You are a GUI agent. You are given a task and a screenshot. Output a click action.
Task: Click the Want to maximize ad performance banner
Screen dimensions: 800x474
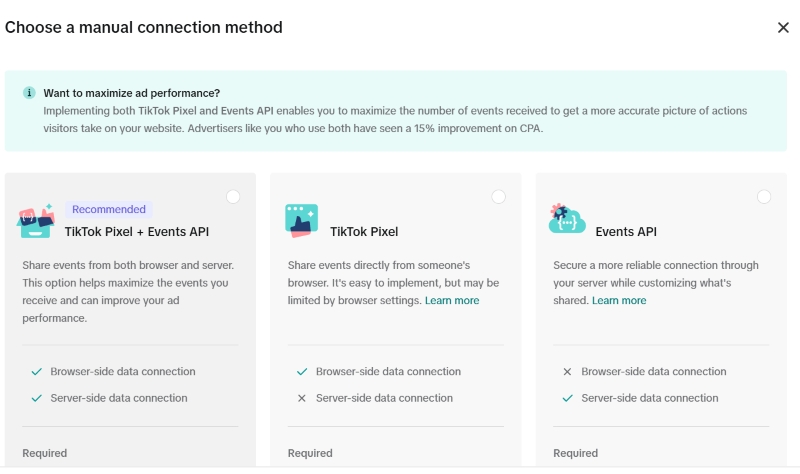click(395, 110)
